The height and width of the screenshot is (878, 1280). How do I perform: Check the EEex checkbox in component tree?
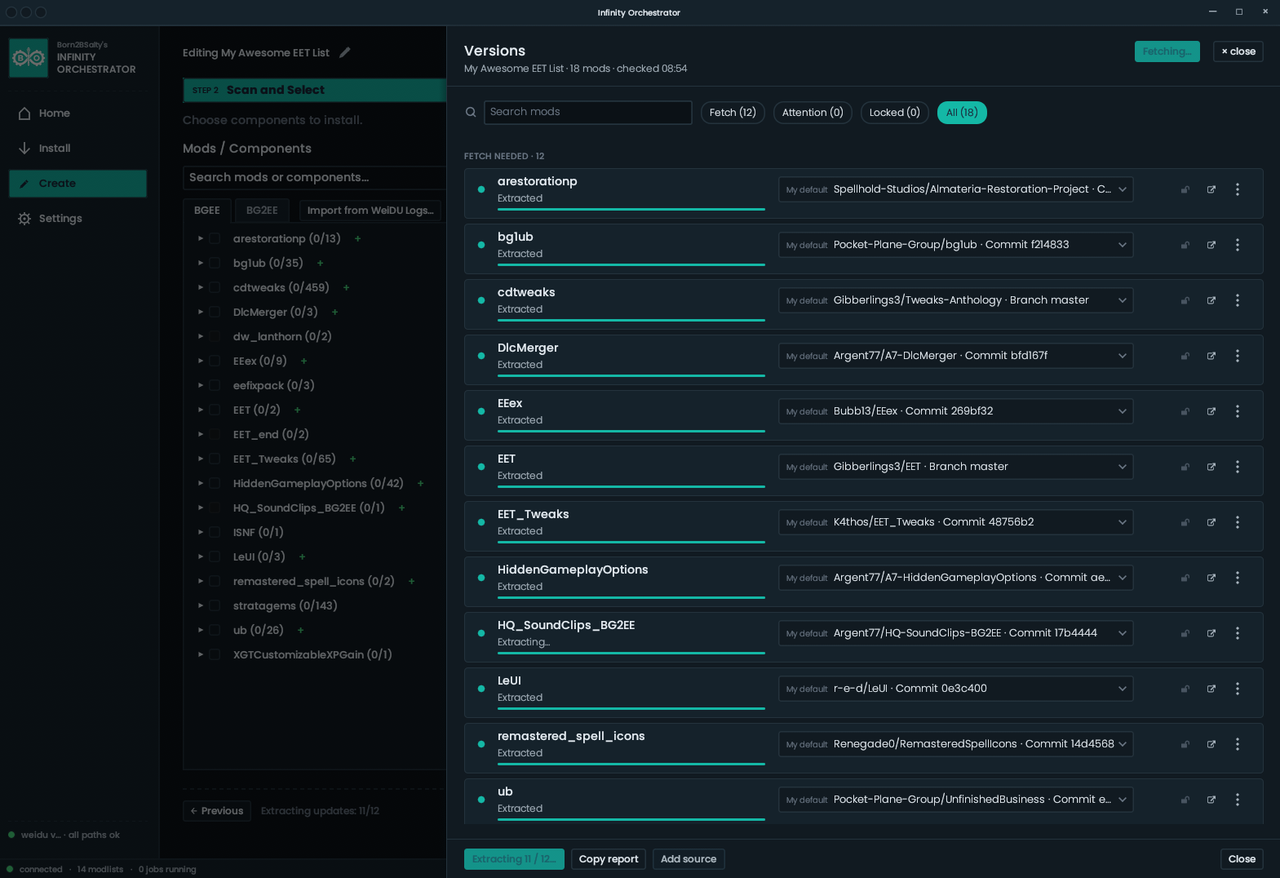point(215,361)
